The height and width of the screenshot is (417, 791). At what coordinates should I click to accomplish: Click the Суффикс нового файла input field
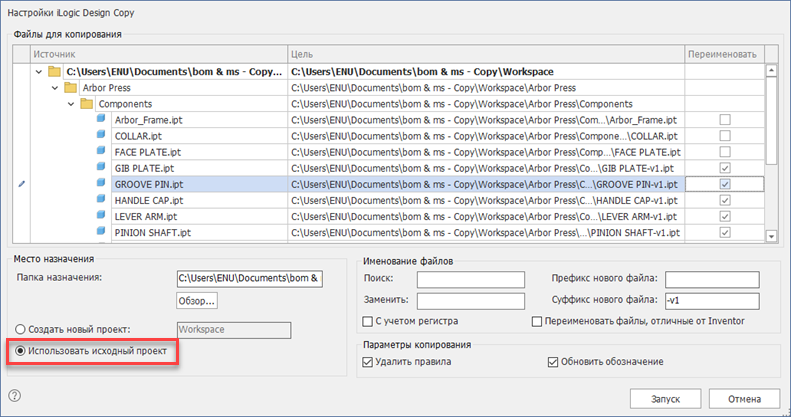click(711, 300)
